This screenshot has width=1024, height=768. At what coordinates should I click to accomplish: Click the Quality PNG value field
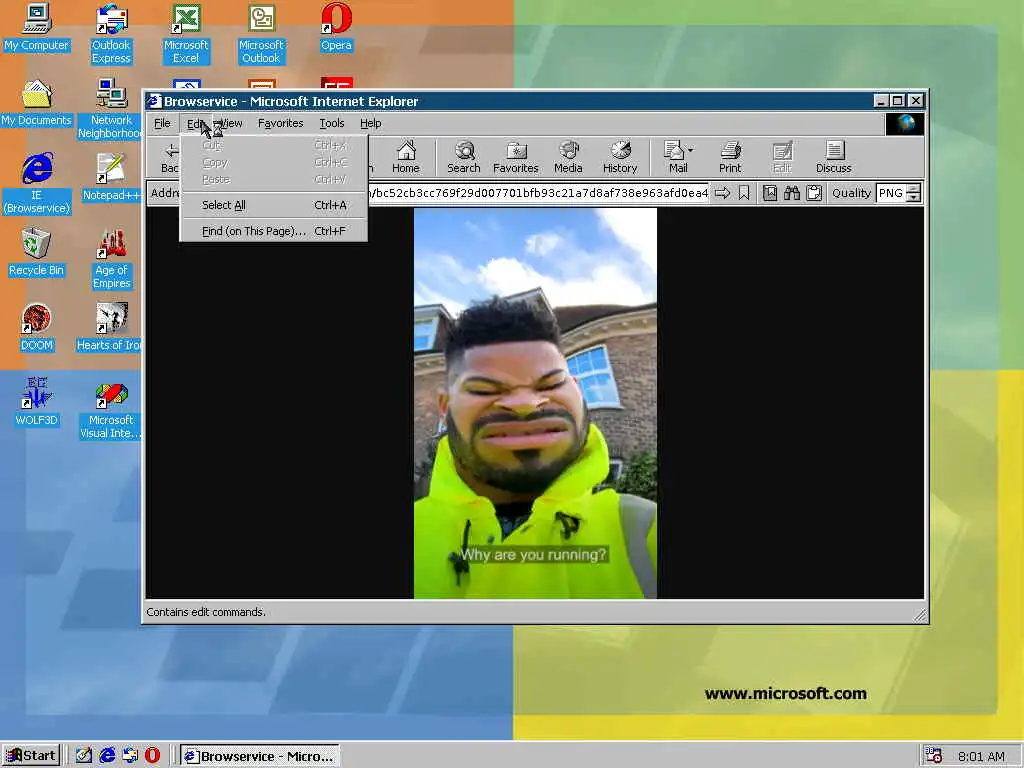coord(891,193)
